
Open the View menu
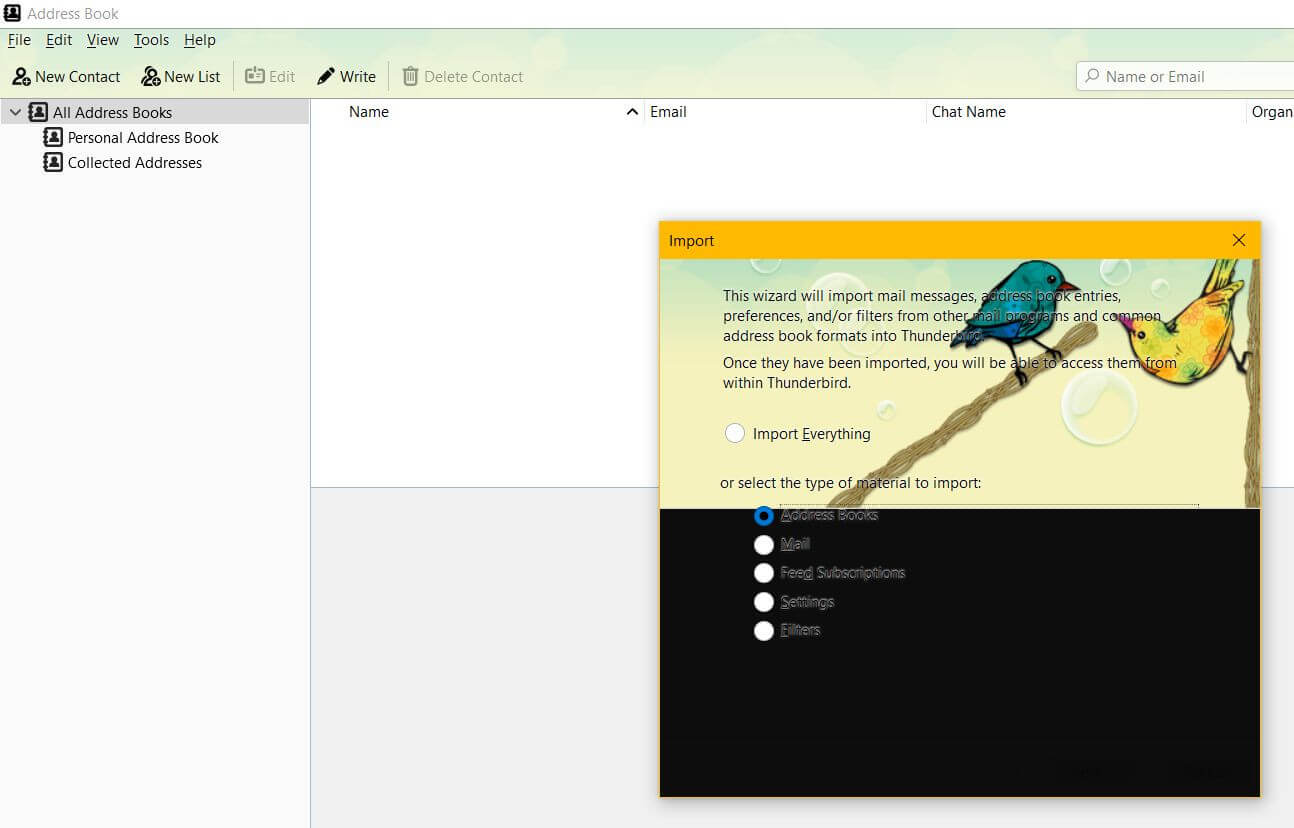point(102,40)
